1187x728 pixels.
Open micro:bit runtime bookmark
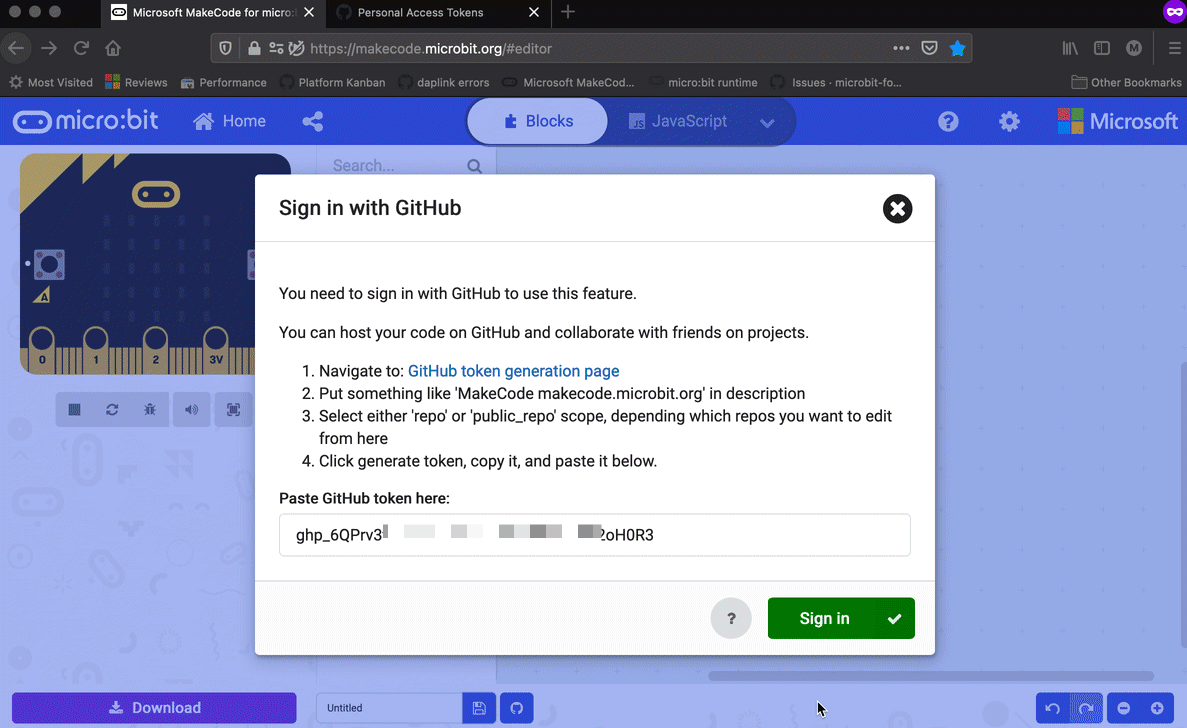(x=703, y=82)
